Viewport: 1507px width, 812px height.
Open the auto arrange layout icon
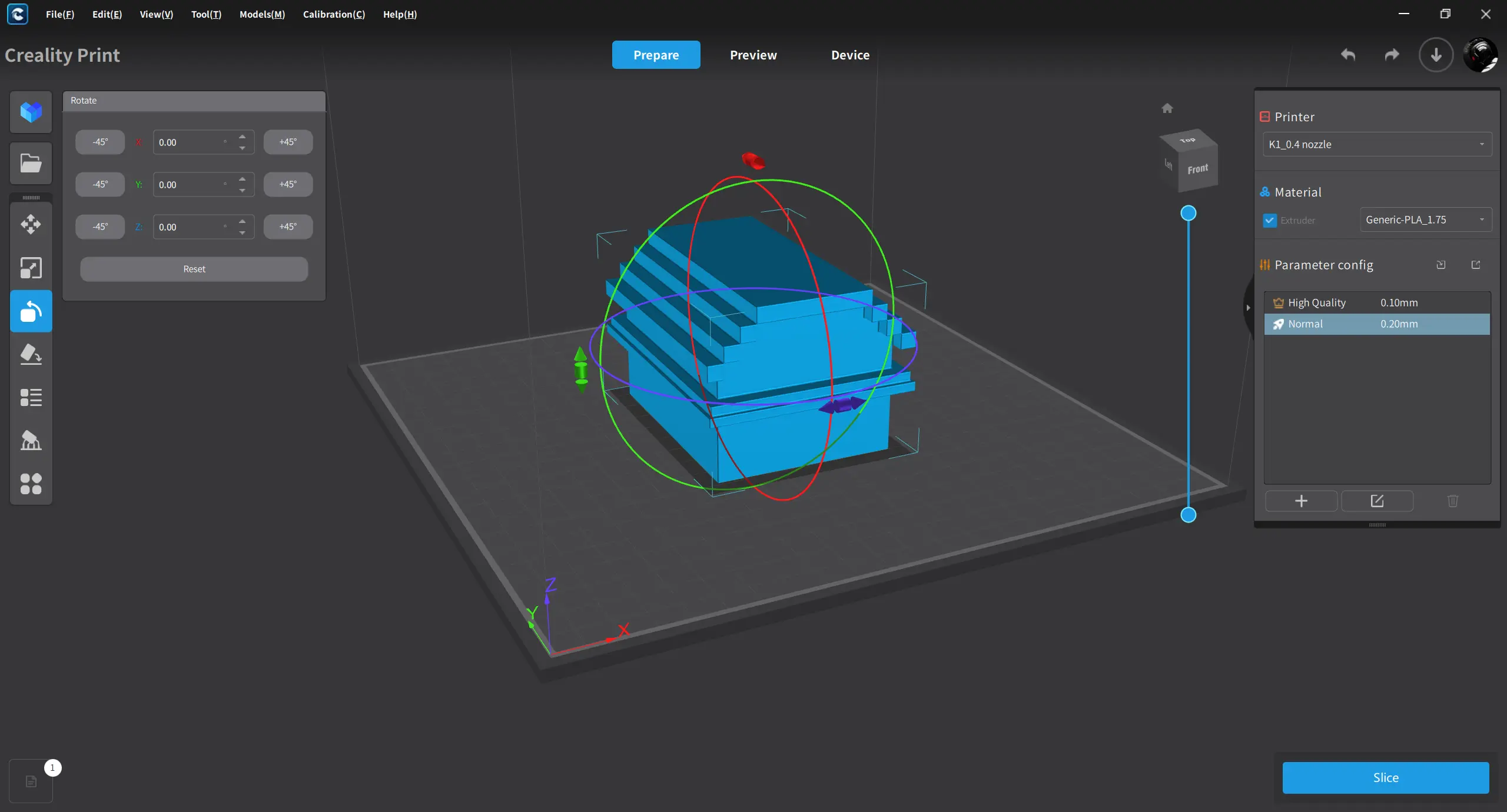coord(31,484)
